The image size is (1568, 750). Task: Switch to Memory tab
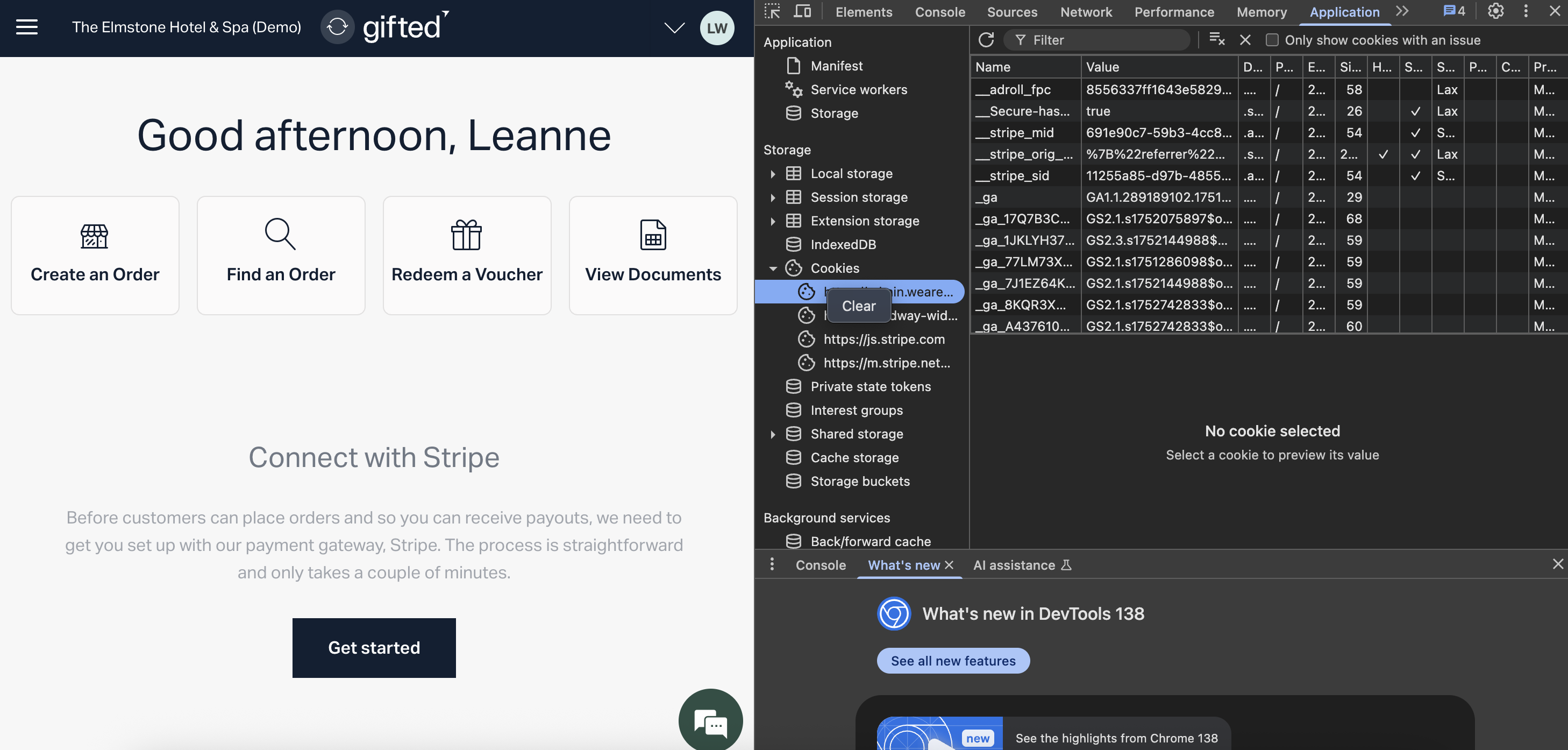[x=1261, y=12]
